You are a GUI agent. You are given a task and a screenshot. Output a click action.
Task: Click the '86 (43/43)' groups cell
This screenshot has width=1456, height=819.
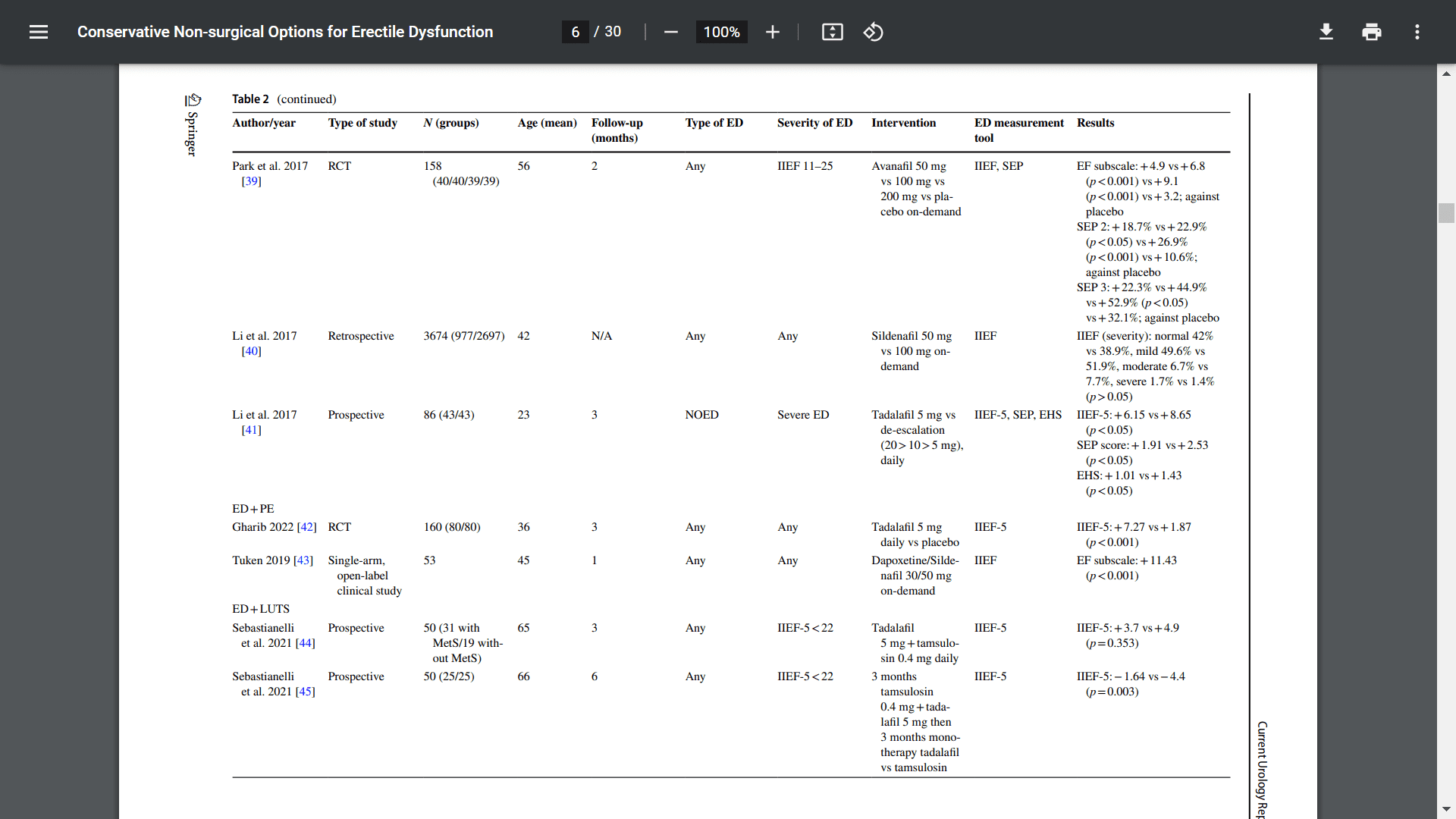[448, 415]
